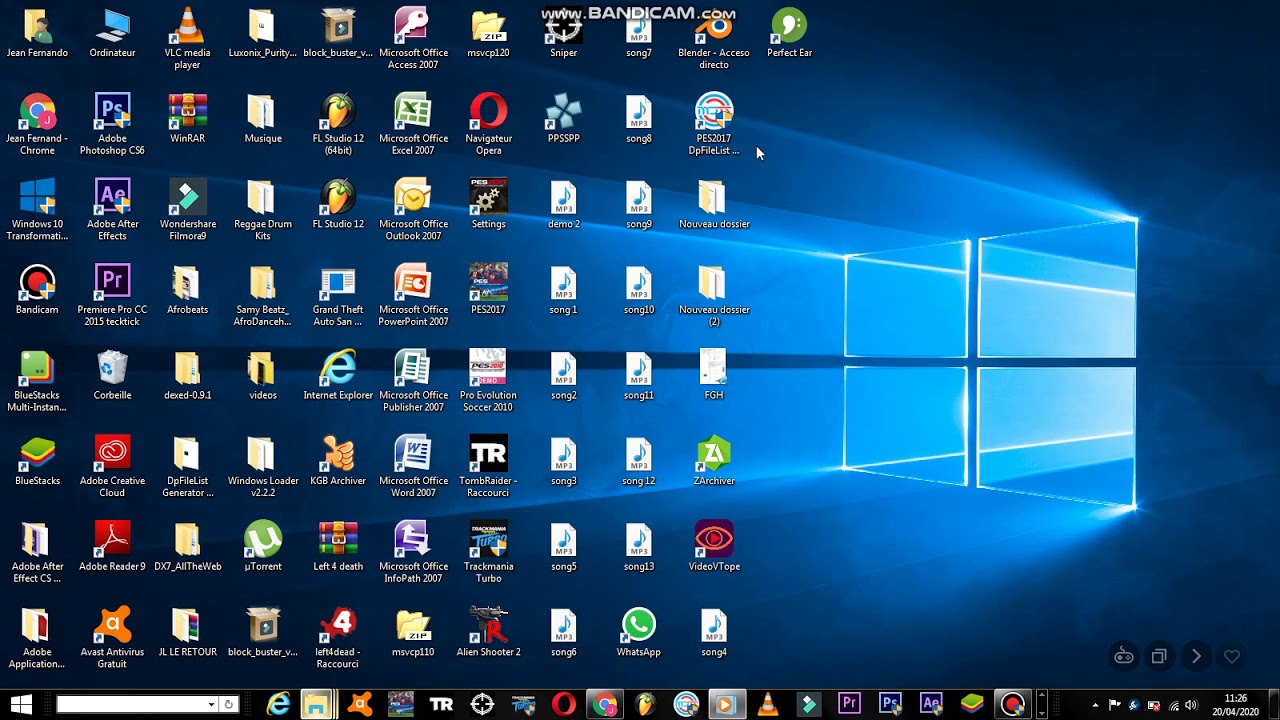Open Premiere Pro icon in taskbar
The height and width of the screenshot is (720, 1280).
(x=850, y=704)
